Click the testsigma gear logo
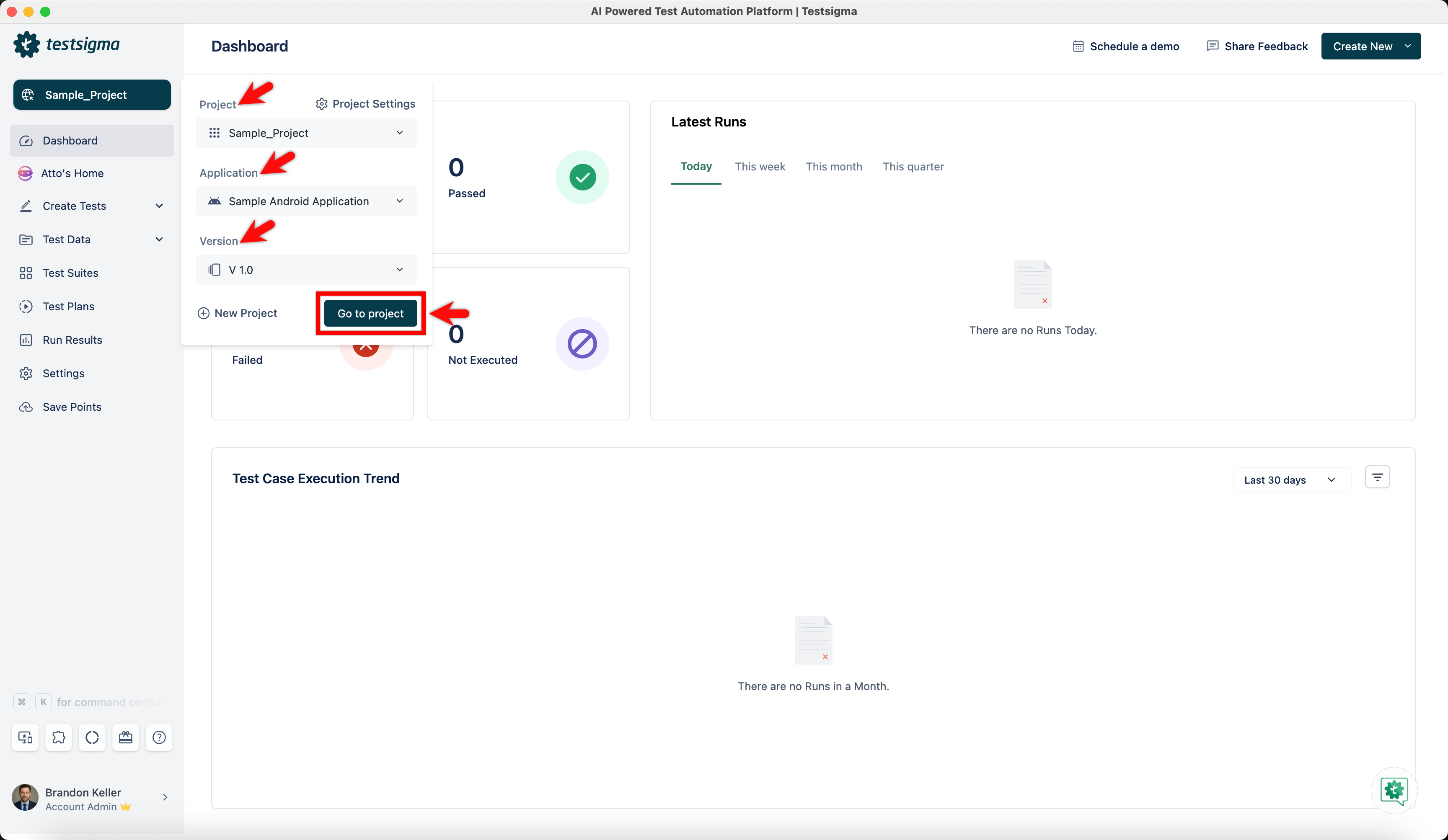1448x840 pixels. coord(26,45)
